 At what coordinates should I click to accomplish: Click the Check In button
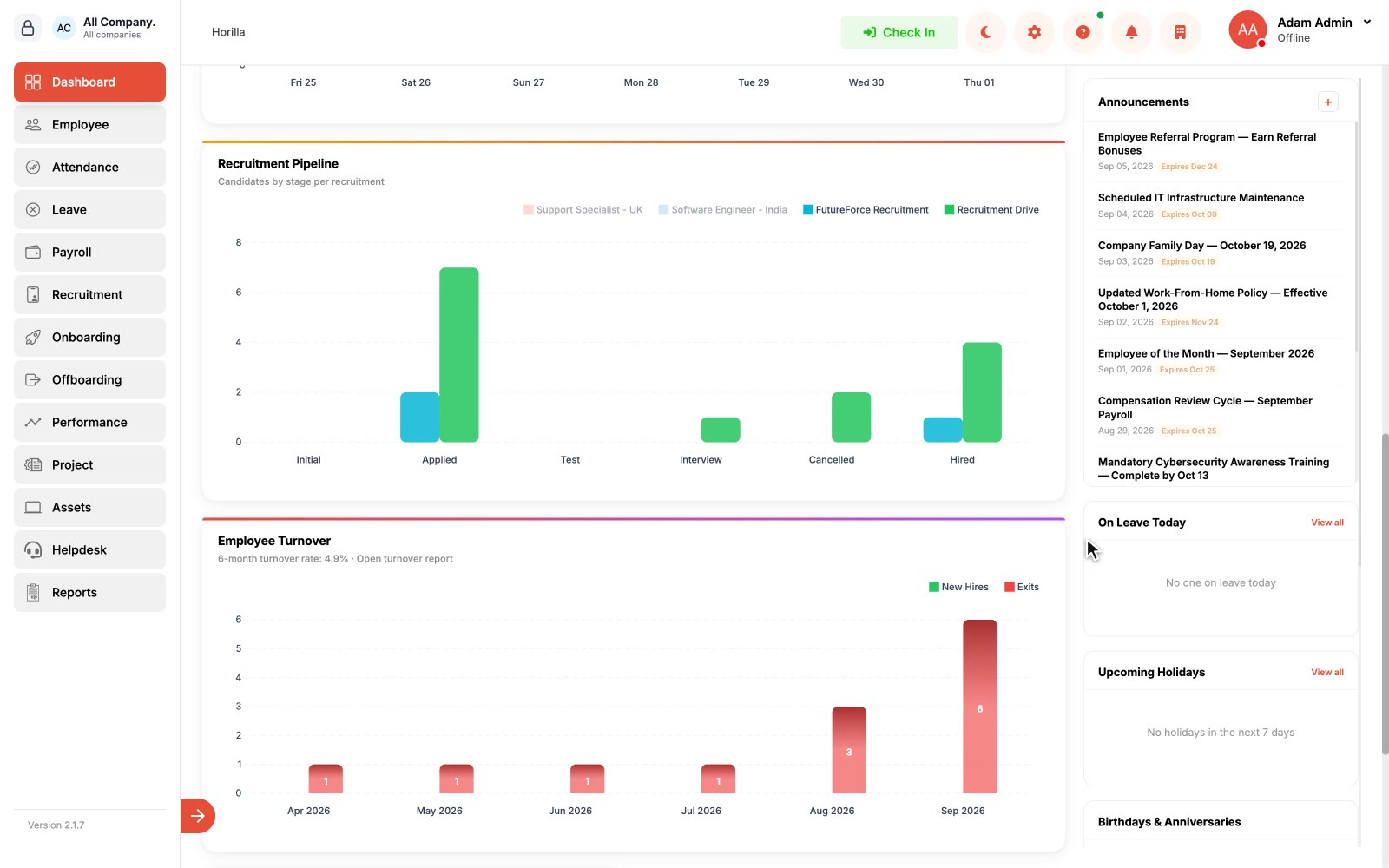point(899,32)
